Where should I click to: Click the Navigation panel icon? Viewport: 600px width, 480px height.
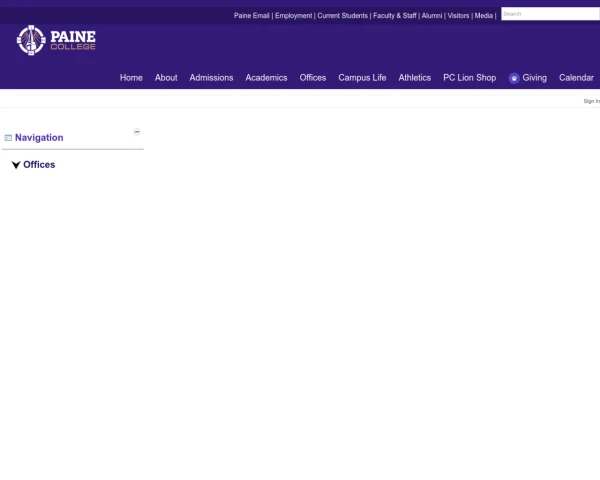point(8,138)
